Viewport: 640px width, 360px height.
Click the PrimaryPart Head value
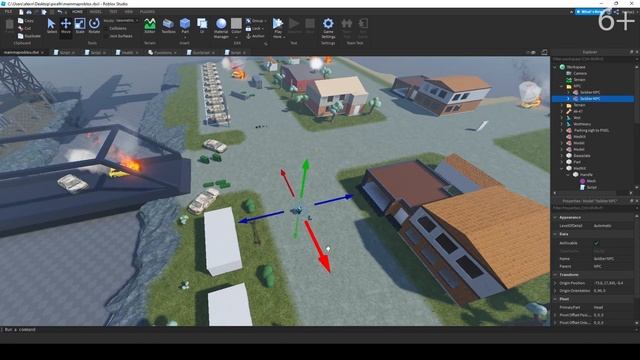pyautogui.click(x=612, y=307)
